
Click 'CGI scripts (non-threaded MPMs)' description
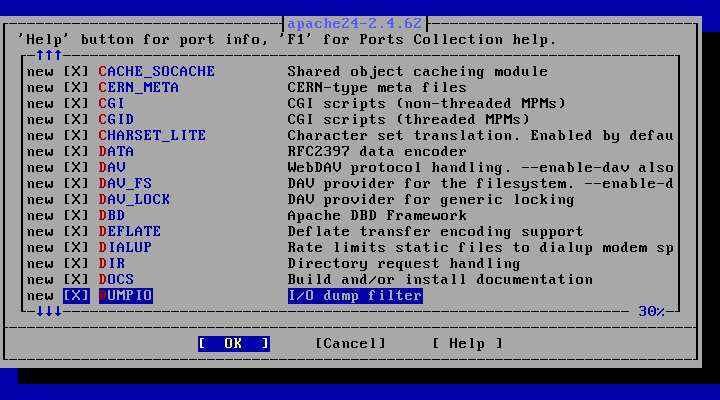(427, 104)
